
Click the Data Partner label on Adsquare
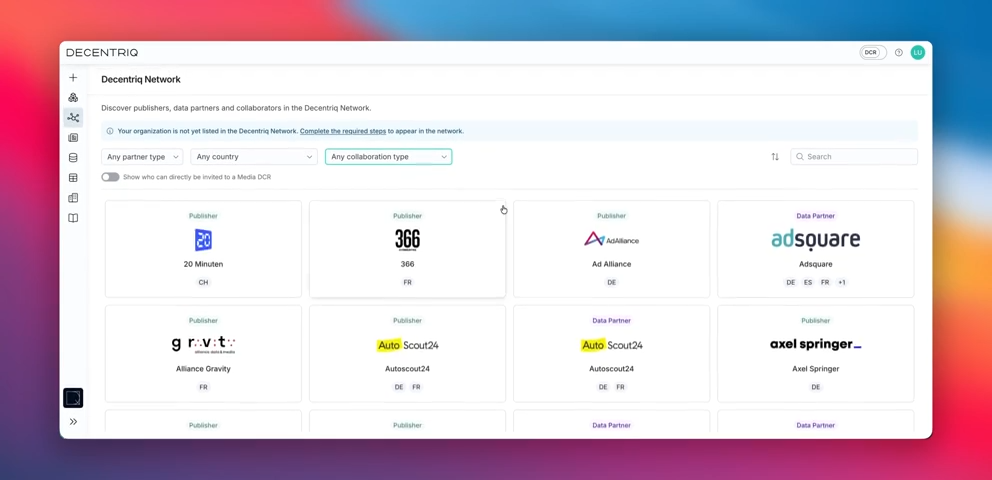click(815, 216)
